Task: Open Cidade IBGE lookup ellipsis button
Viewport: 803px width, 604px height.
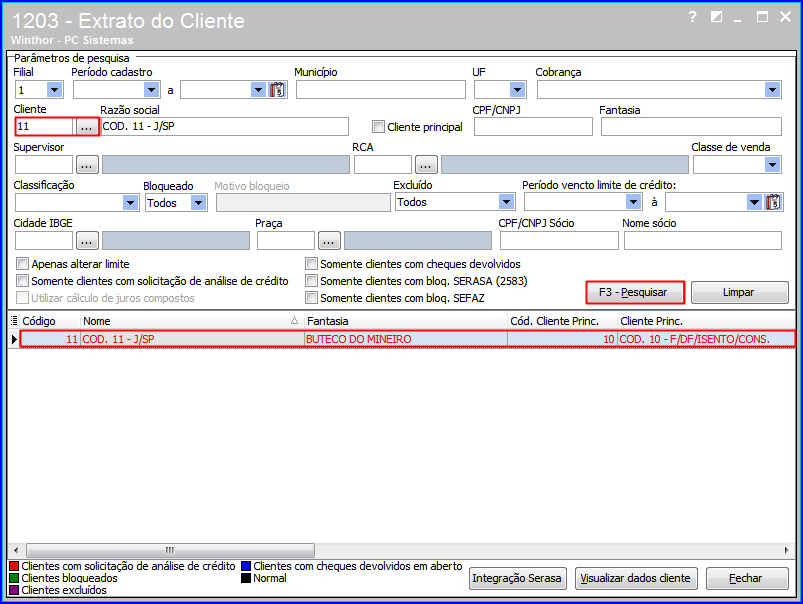Action: [x=87, y=241]
